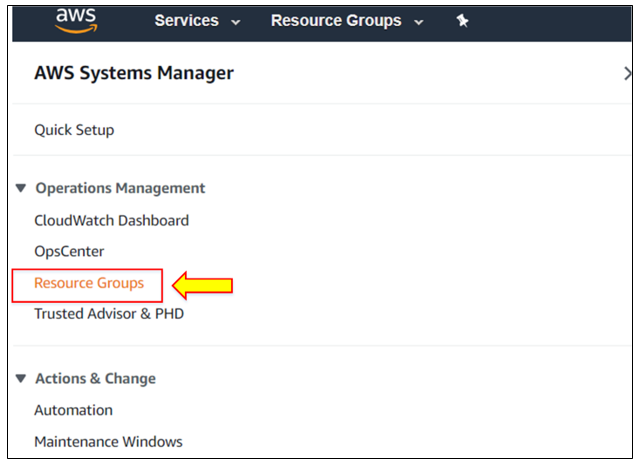Collapse the Actions & Change section triangle
Image resolution: width=641 pixels, height=467 pixels.
pos(21,379)
